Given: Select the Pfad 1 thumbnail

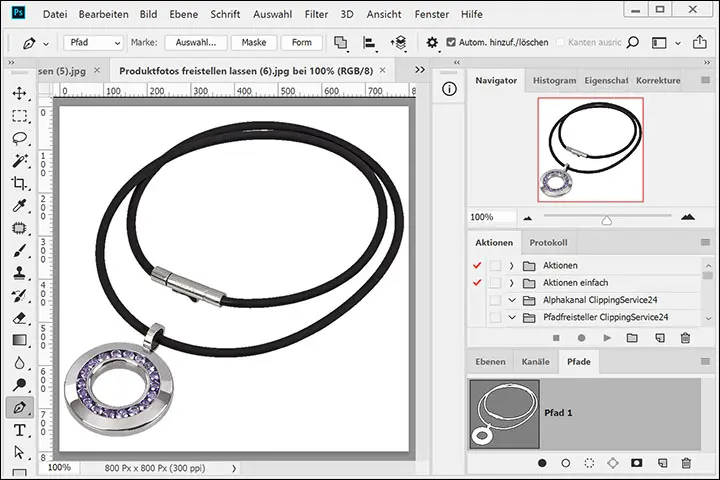Looking at the screenshot, I should click(504, 413).
